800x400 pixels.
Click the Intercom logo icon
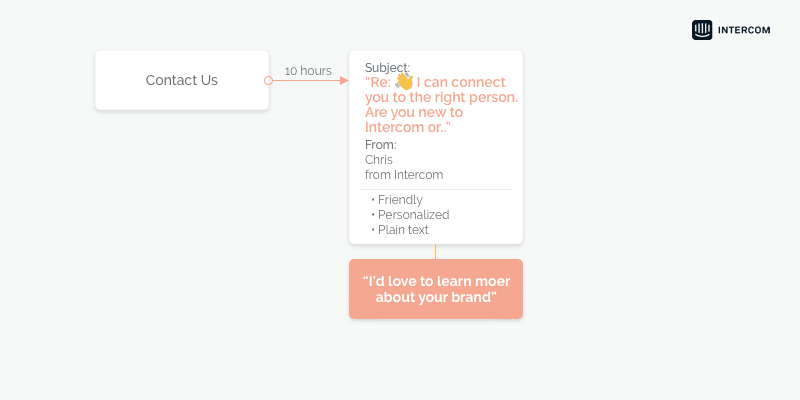coord(702,30)
